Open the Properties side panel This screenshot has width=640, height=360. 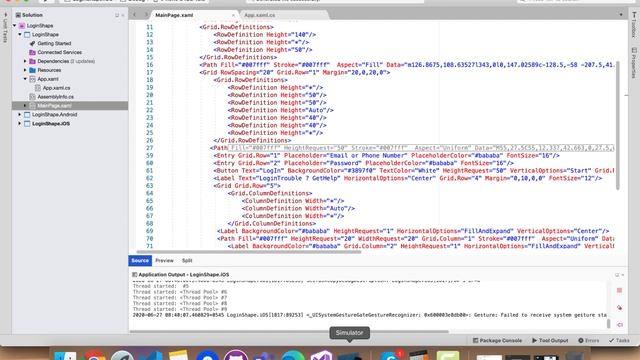(634, 63)
